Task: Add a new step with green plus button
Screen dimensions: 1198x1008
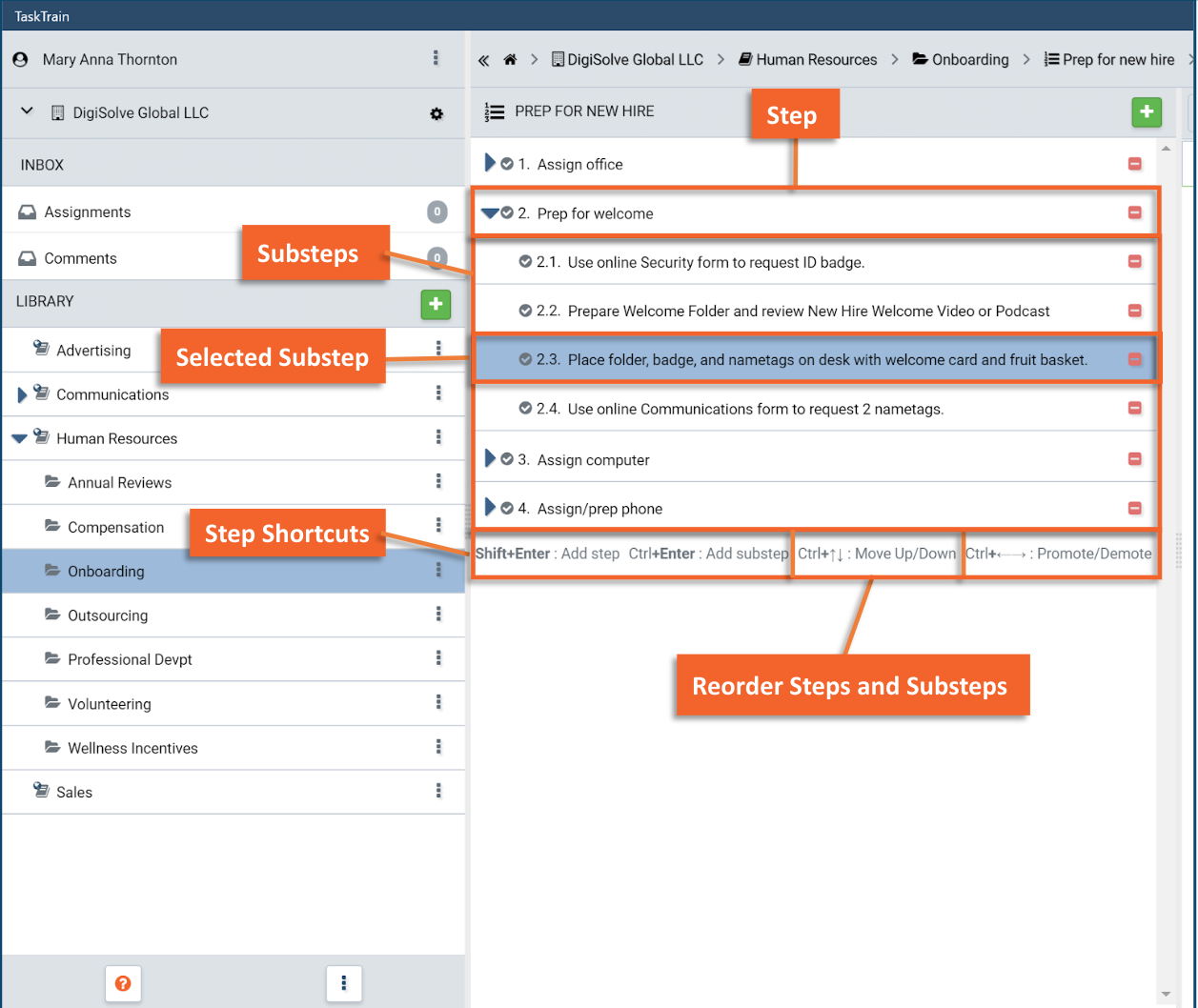Action: tap(1147, 112)
